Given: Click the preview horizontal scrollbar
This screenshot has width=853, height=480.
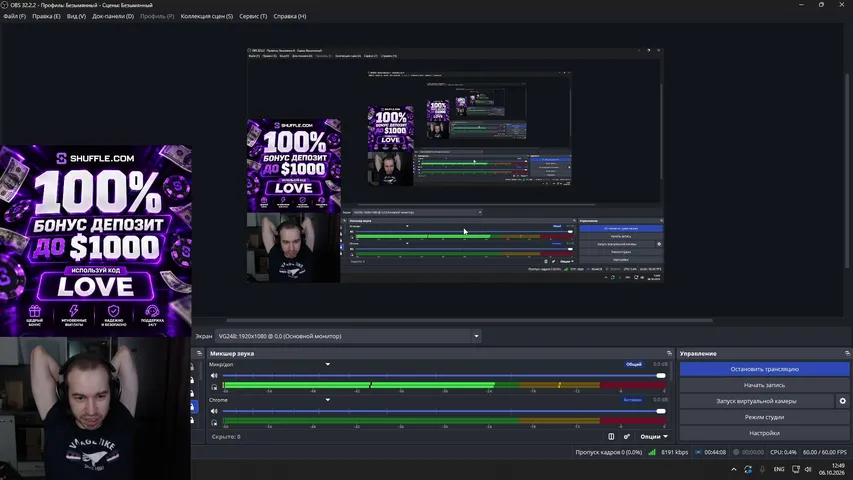Looking at the screenshot, I should (469, 320).
